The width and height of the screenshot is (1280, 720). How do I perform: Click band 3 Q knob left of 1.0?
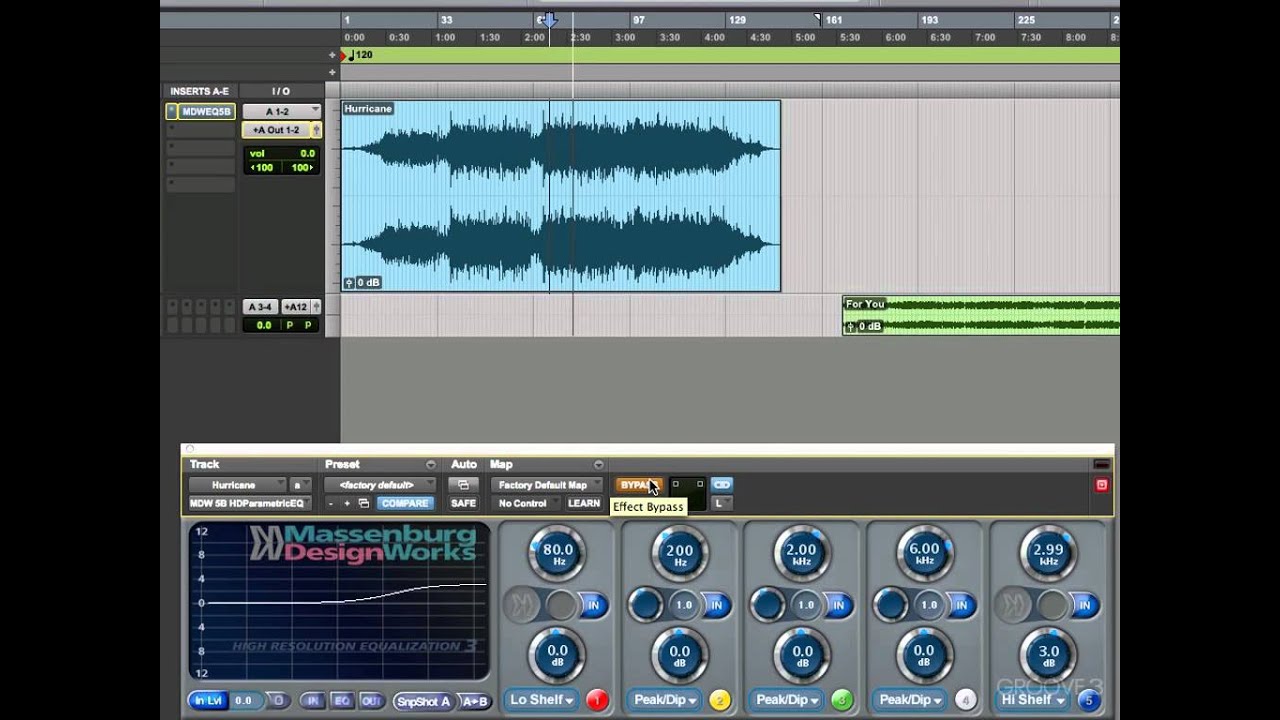point(768,604)
